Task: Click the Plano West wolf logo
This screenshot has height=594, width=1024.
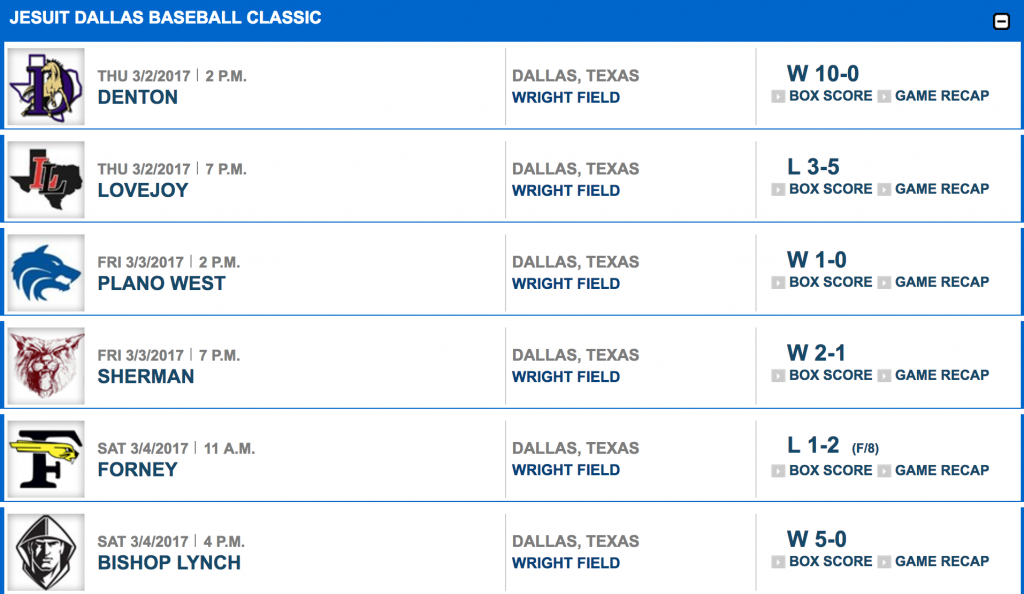Action: point(46,273)
